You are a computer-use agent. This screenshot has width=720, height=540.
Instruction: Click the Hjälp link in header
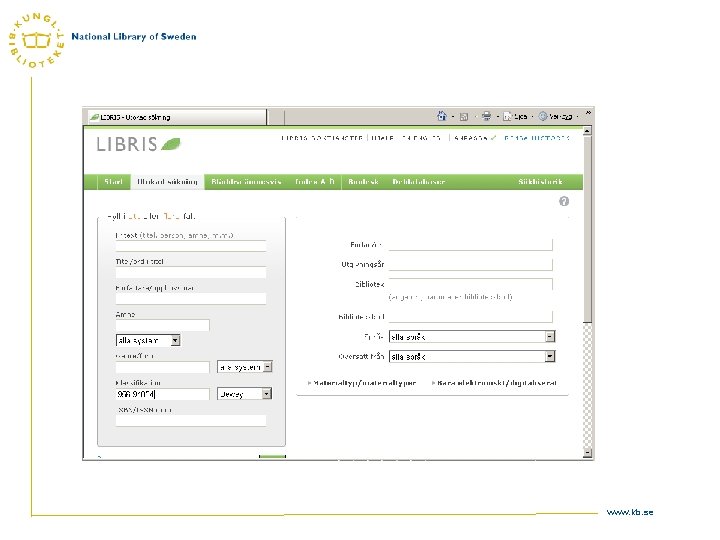382,138
